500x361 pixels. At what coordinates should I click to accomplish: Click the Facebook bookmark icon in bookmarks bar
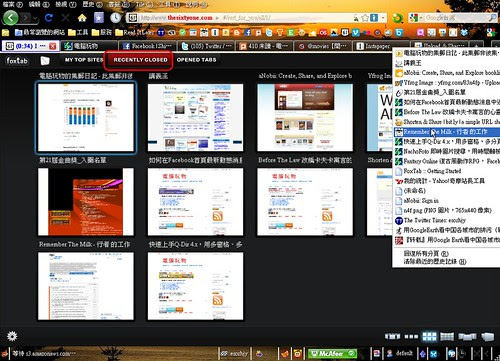tap(248, 32)
